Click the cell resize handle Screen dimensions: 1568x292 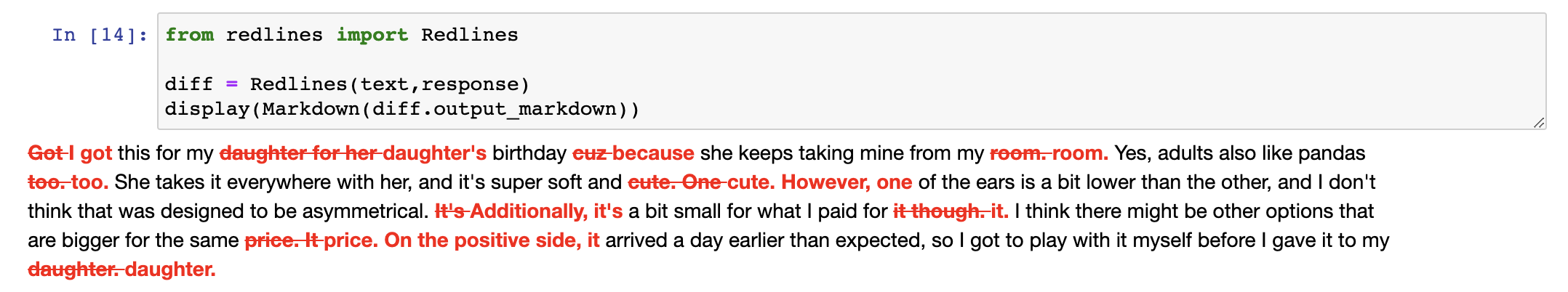(1538, 123)
